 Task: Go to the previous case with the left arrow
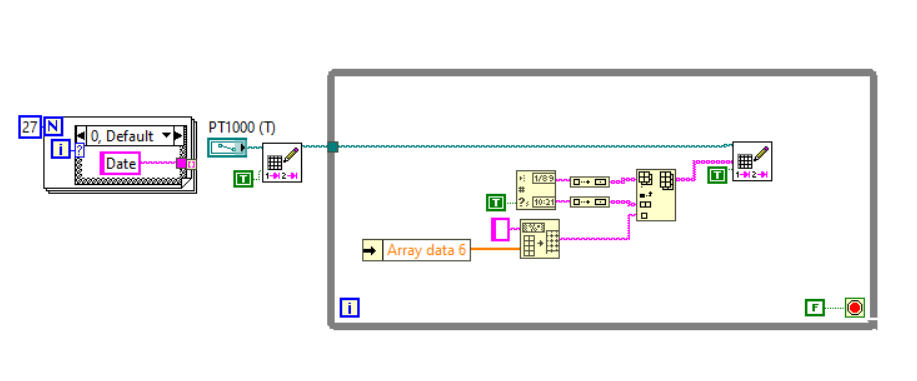(x=81, y=136)
